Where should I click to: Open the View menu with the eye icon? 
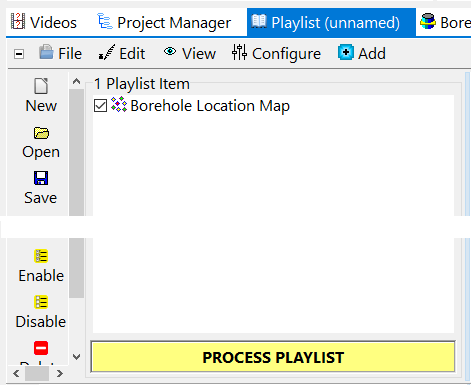[189, 53]
